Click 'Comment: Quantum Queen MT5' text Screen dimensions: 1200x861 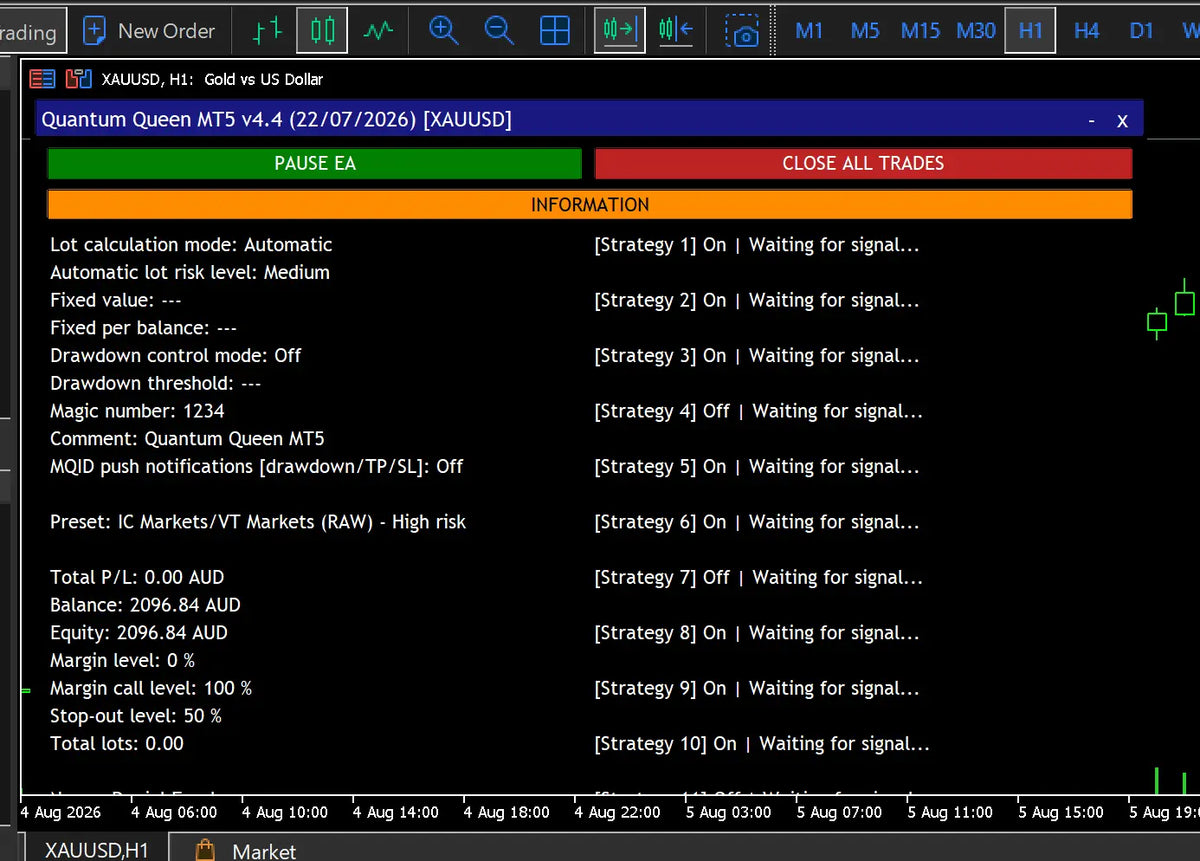187,438
